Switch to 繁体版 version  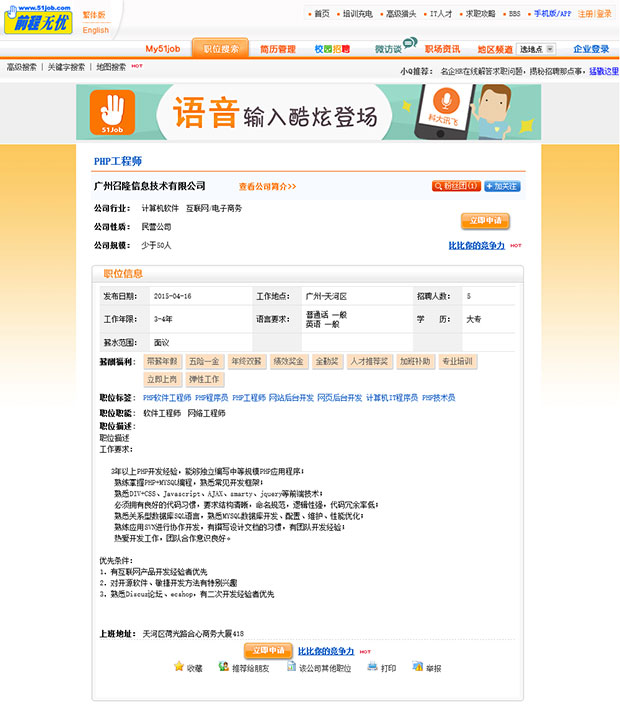tap(94, 15)
